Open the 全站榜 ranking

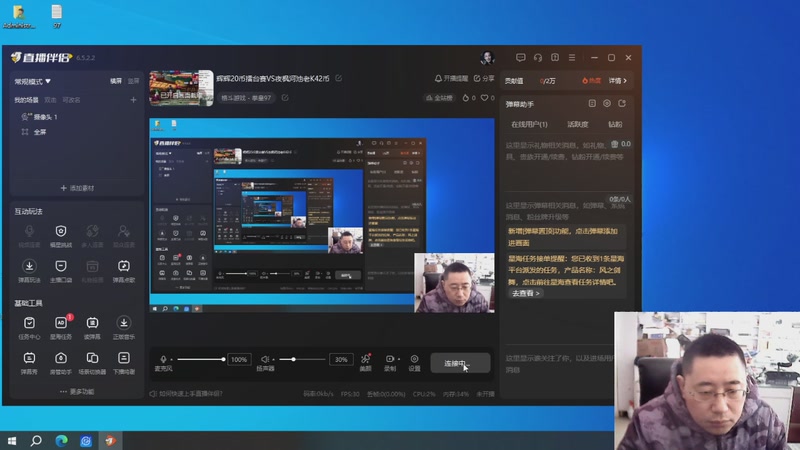(x=439, y=98)
